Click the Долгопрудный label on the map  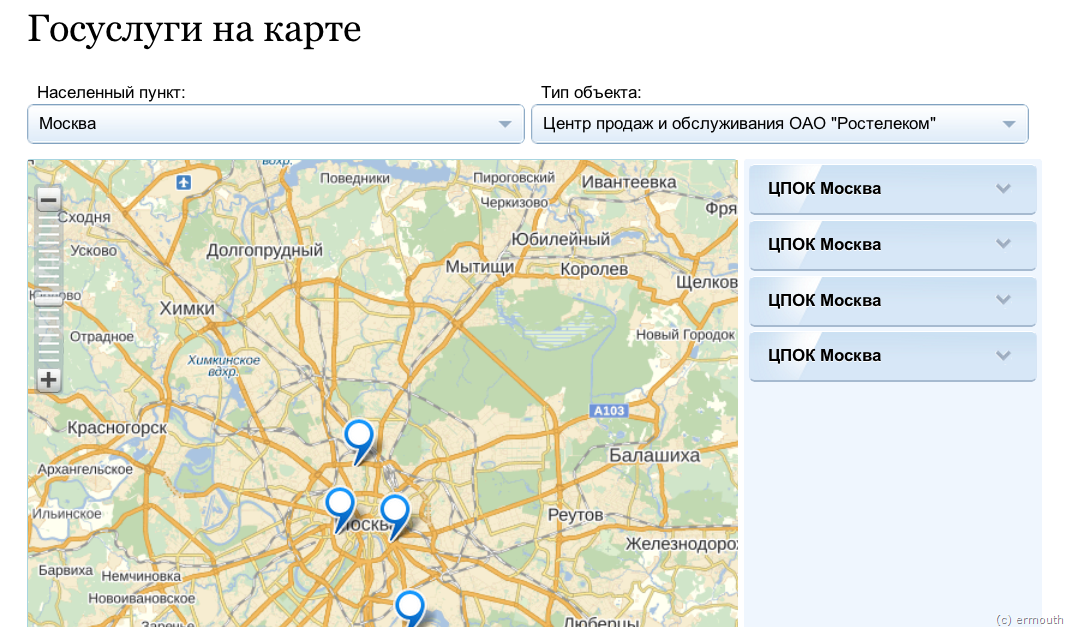[264, 250]
